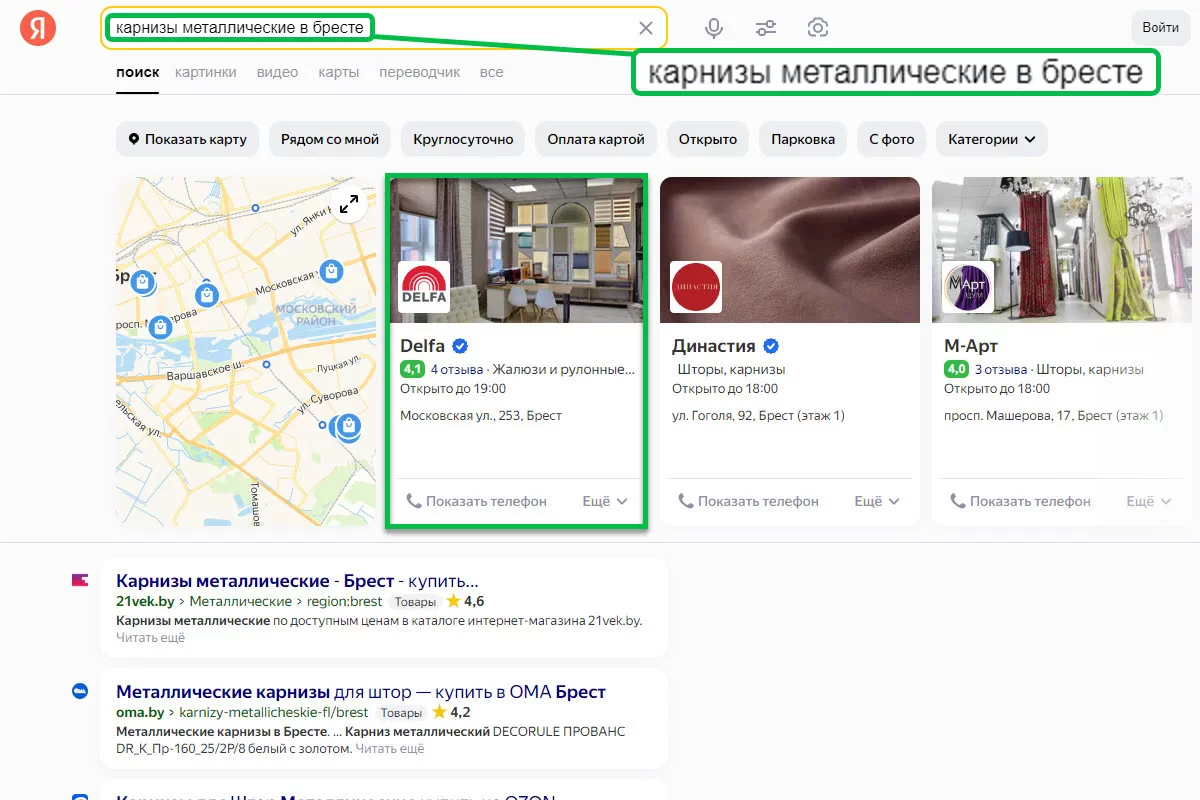Start voice search with microphone icon
Image resolution: width=1200 pixels, height=800 pixels.
point(714,28)
